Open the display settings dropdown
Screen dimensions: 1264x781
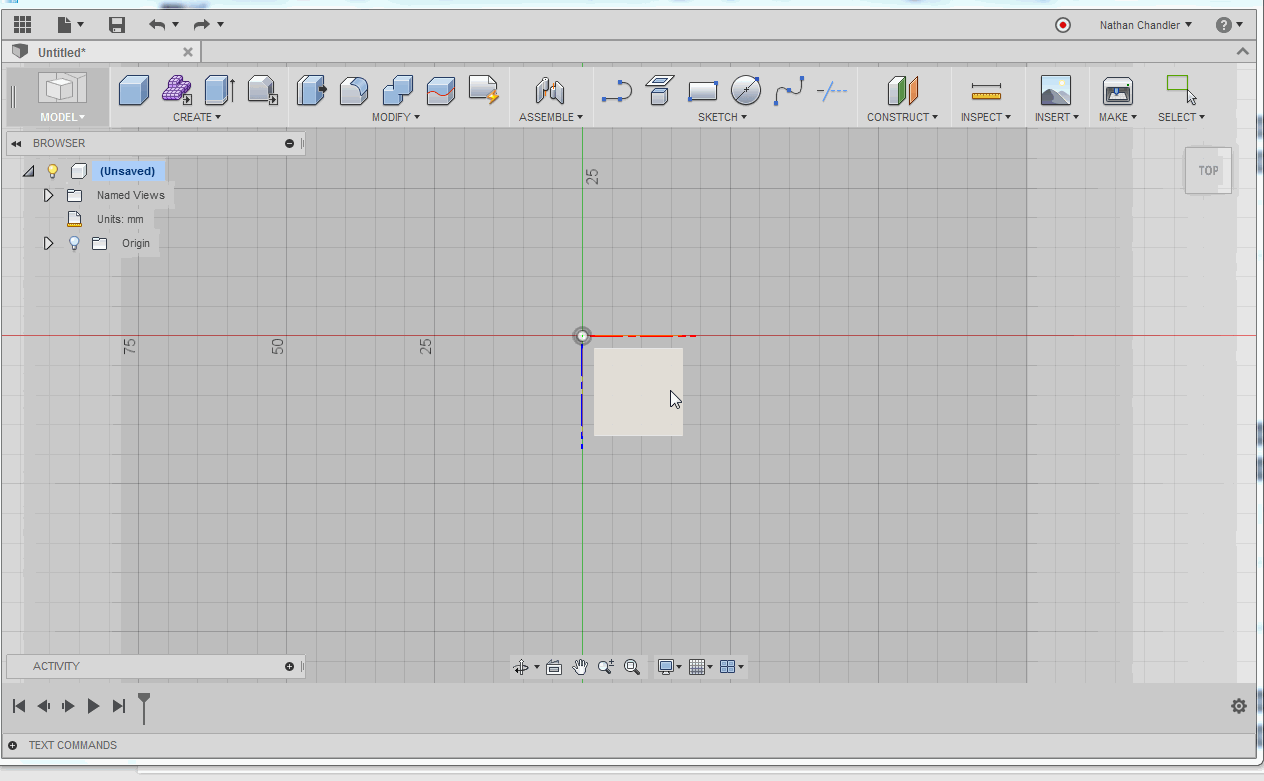tap(668, 666)
